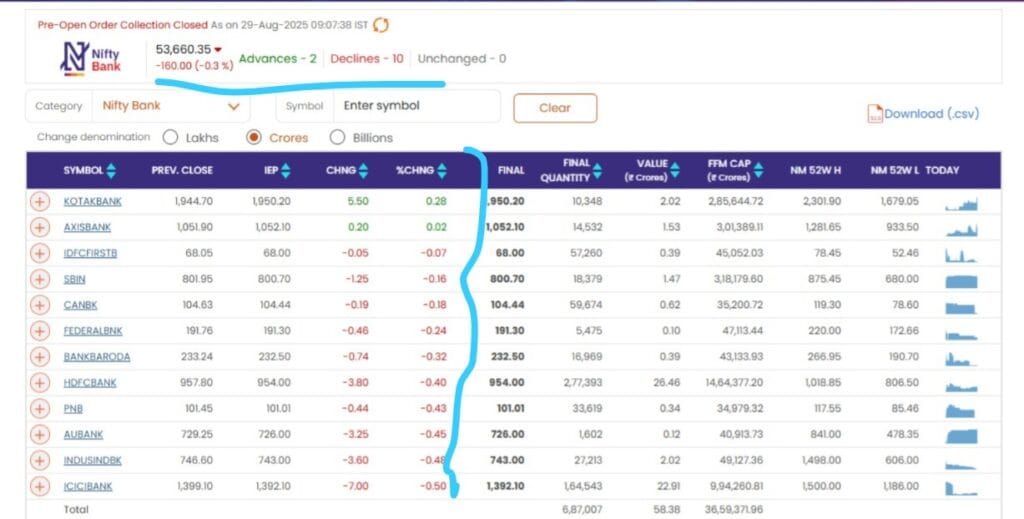Viewport: 1024px width, 519px height.
Task: Click the KOTAKBANK today chart thumbnail
Action: (x=961, y=202)
